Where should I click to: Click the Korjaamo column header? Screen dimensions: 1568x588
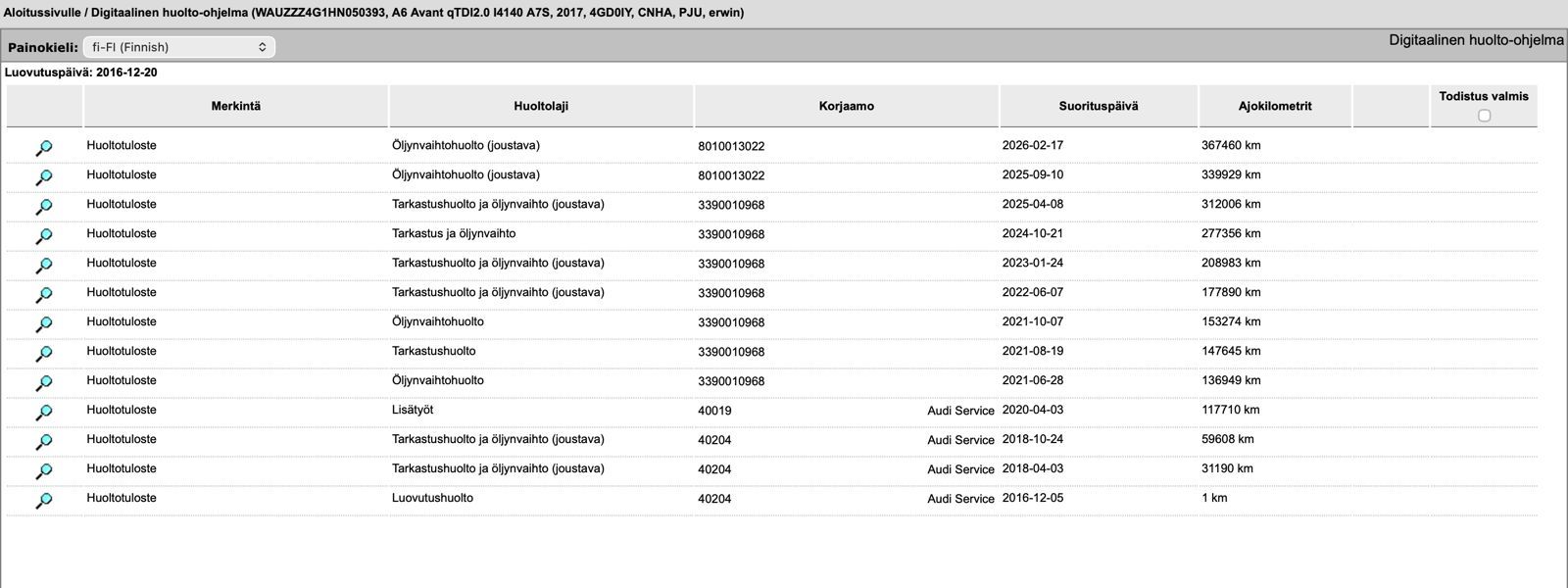click(846, 106)
